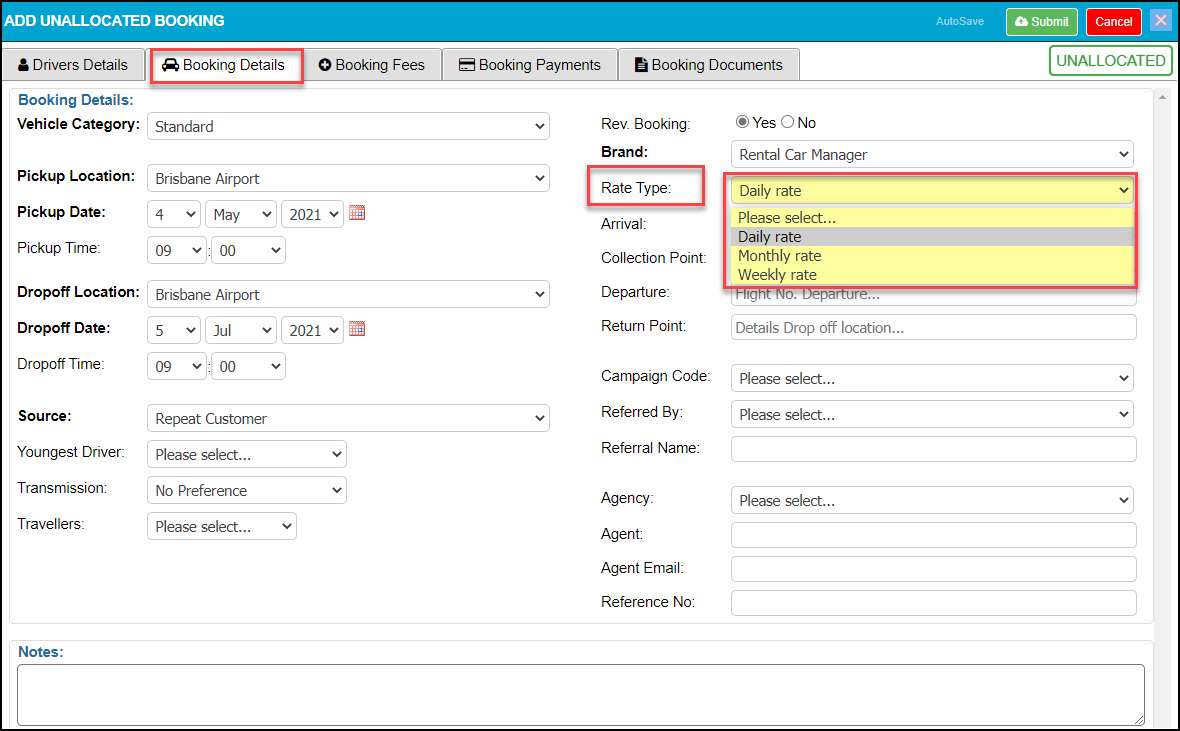Change the Pickup Date year dropdown
This screenshot has height=731, width=1180.
click(x=312, y=215)
